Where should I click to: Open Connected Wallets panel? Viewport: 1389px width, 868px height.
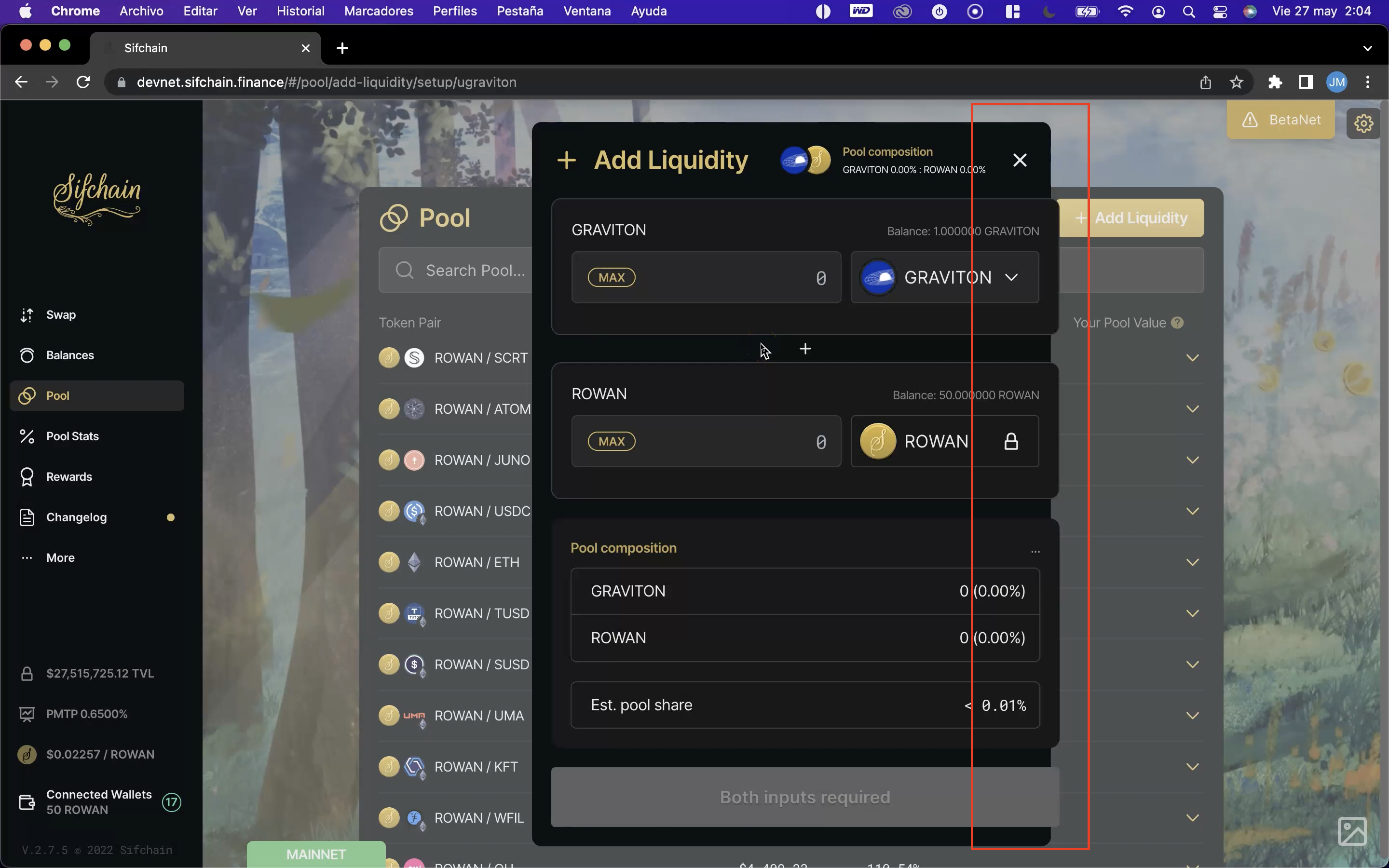click(99, 802)
